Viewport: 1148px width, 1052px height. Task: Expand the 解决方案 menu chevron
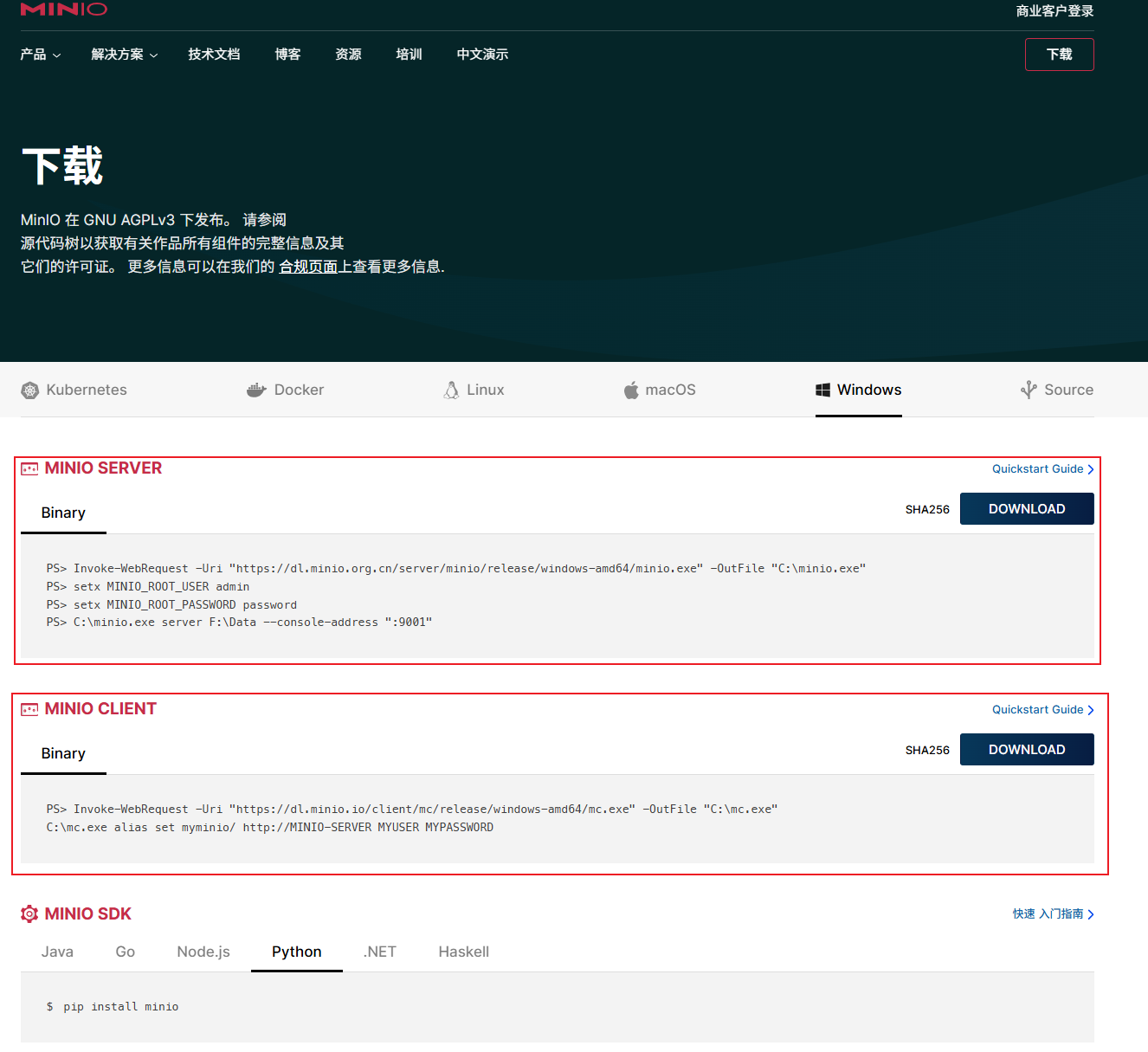point(153,55)
